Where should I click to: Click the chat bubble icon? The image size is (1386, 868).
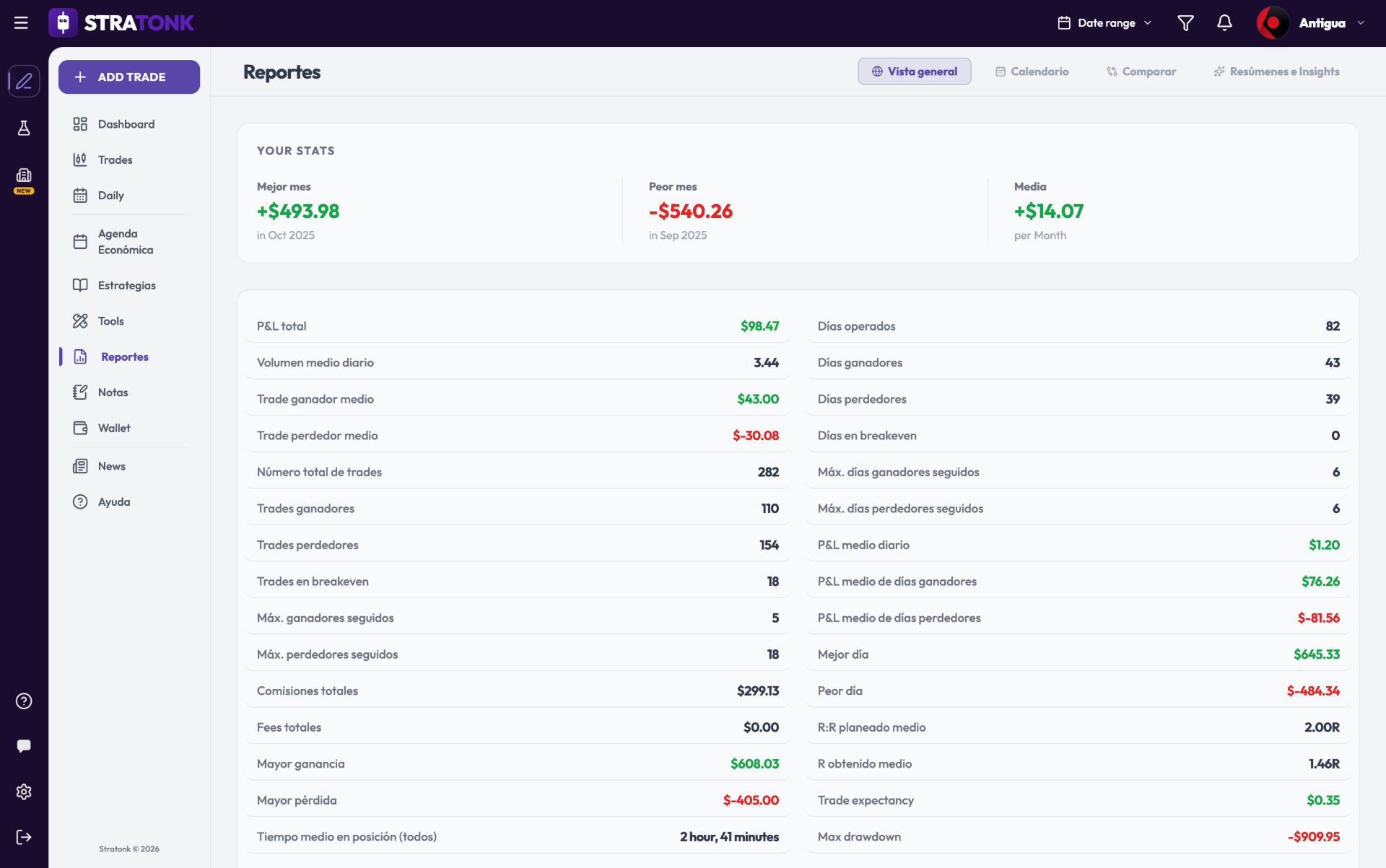click(x=24, y=746)
